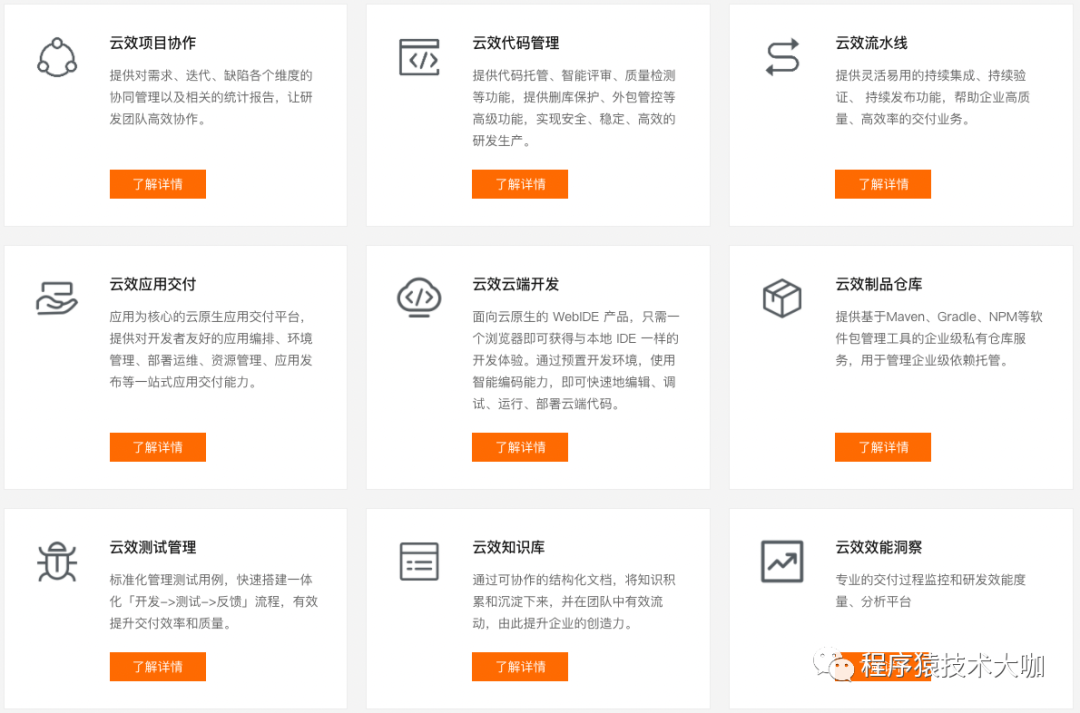Select the 云效测试管理 card title
The image size is (1080, 713).
(153, 547)
